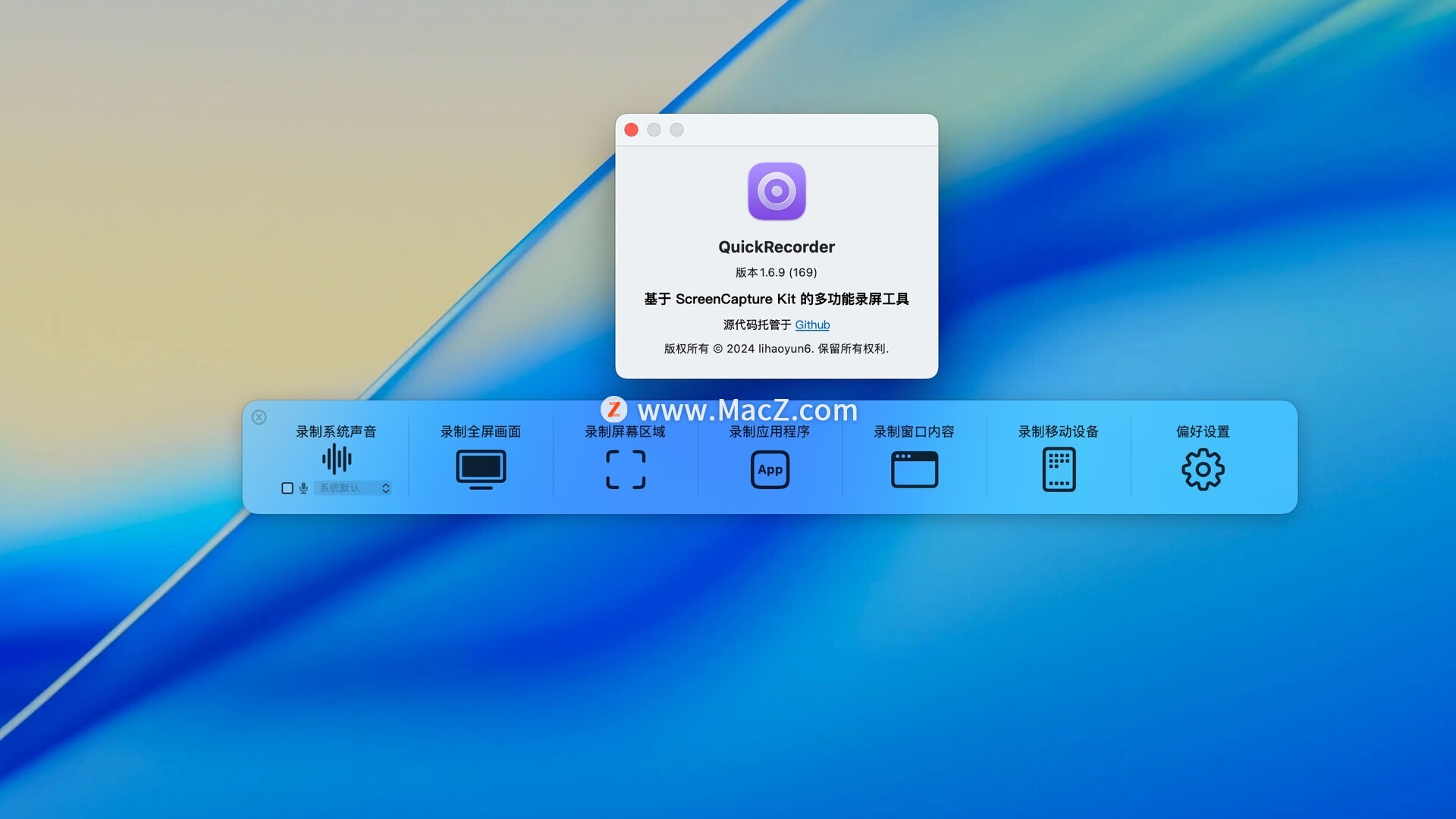Start full screen recording monitor icon
The width and height of the screenshot is (1456, 819).
481,469
